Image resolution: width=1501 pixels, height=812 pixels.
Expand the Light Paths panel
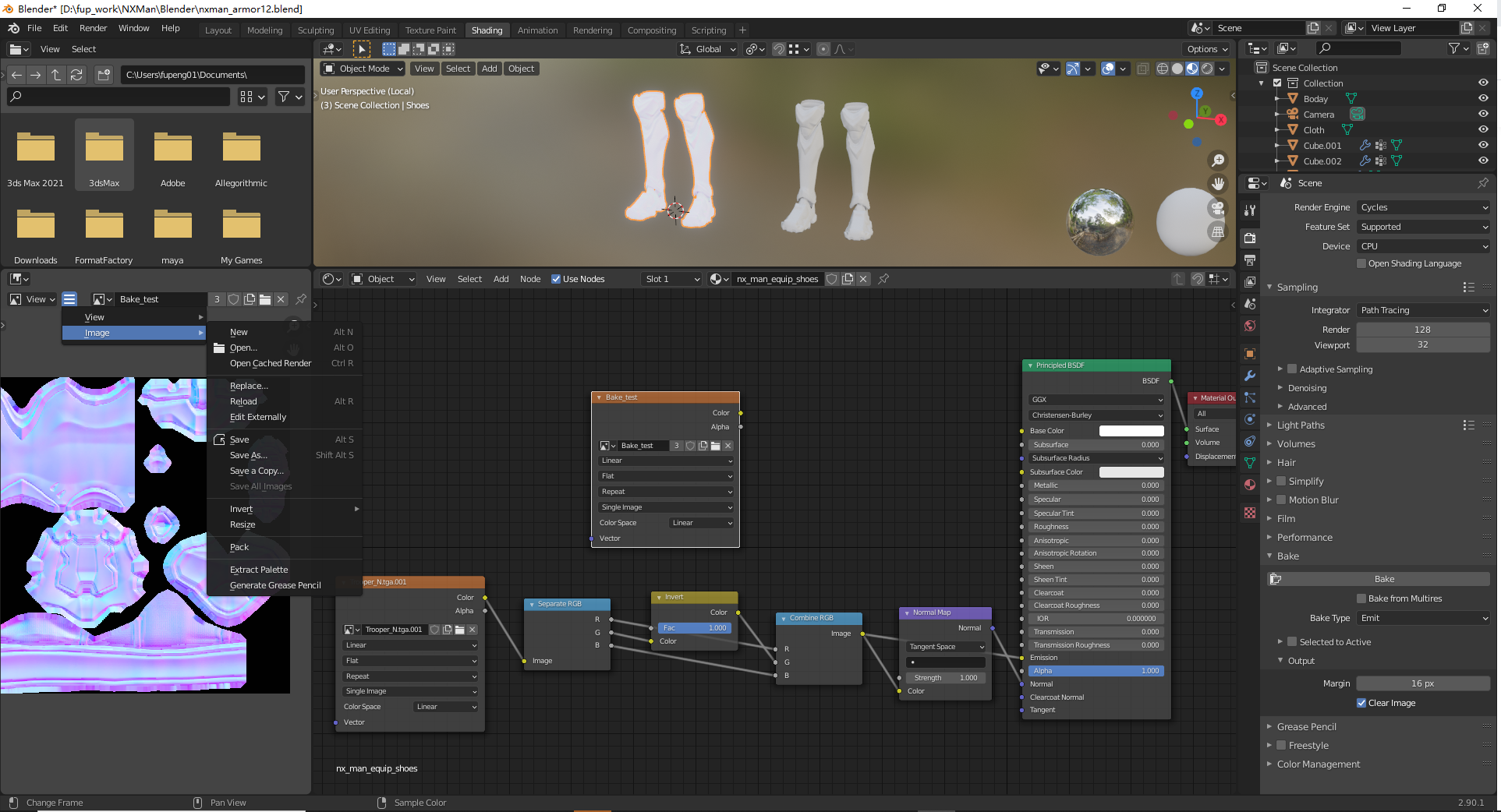pyautogui.click(x=1301, y=425)
